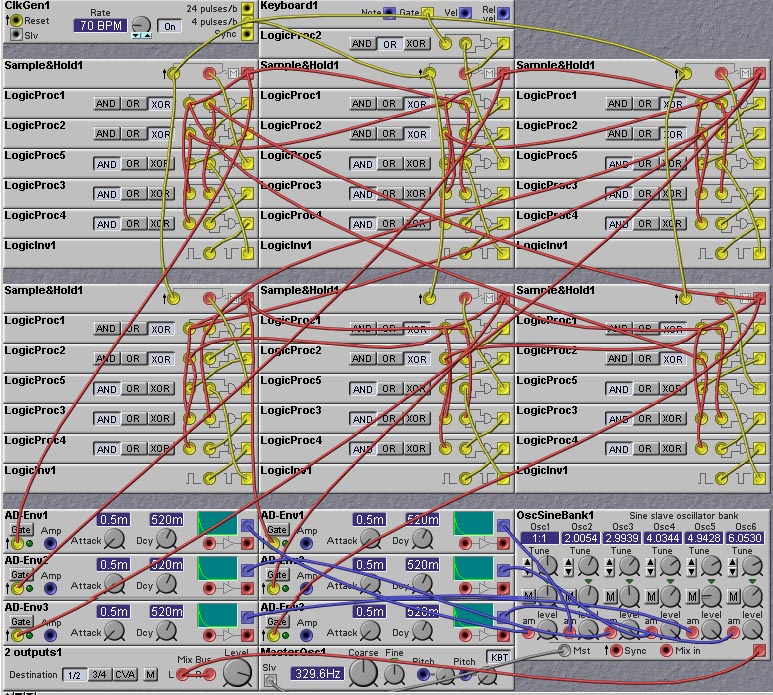
Task: Select 3/4 destination on 2 outputs1
Action: [99, 675]
